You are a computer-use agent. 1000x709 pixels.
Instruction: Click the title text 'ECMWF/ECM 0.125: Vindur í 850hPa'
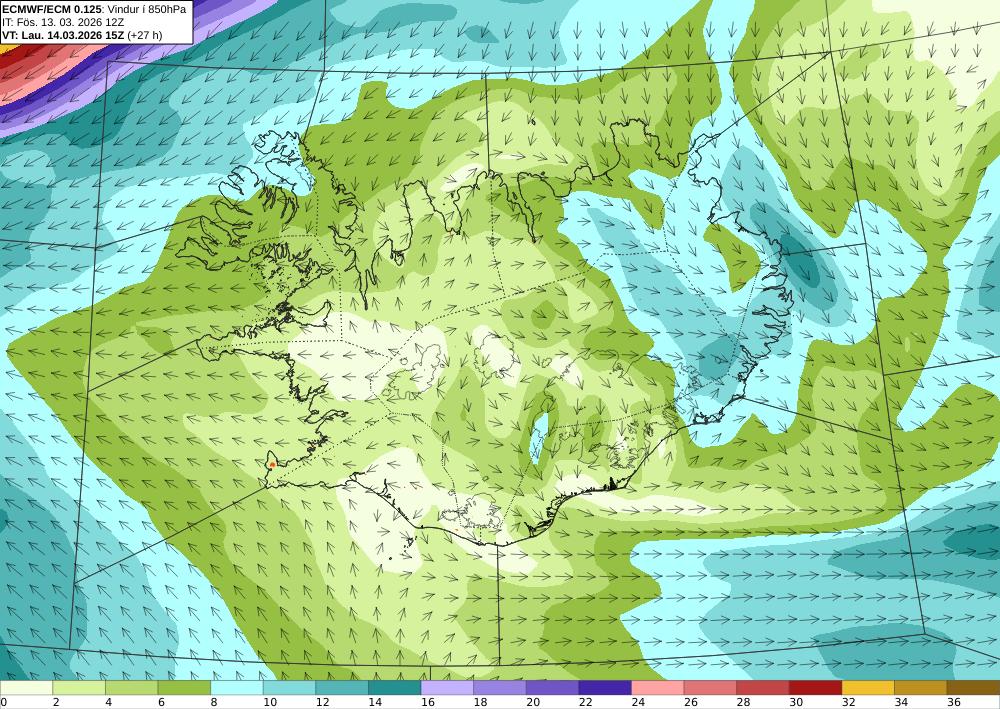94,9
